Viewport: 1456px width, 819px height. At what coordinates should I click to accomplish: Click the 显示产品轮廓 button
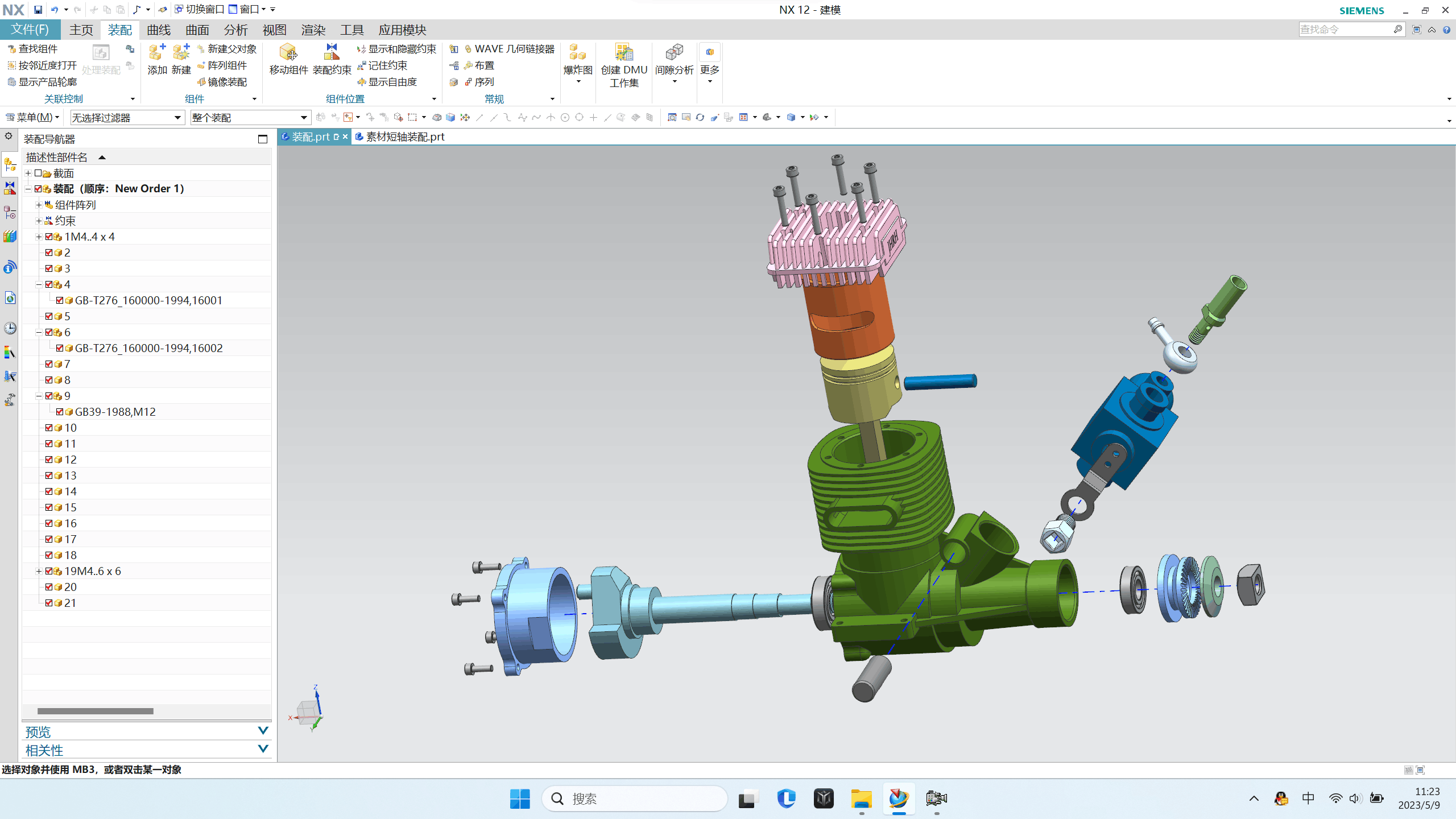(x=42, y=82)
